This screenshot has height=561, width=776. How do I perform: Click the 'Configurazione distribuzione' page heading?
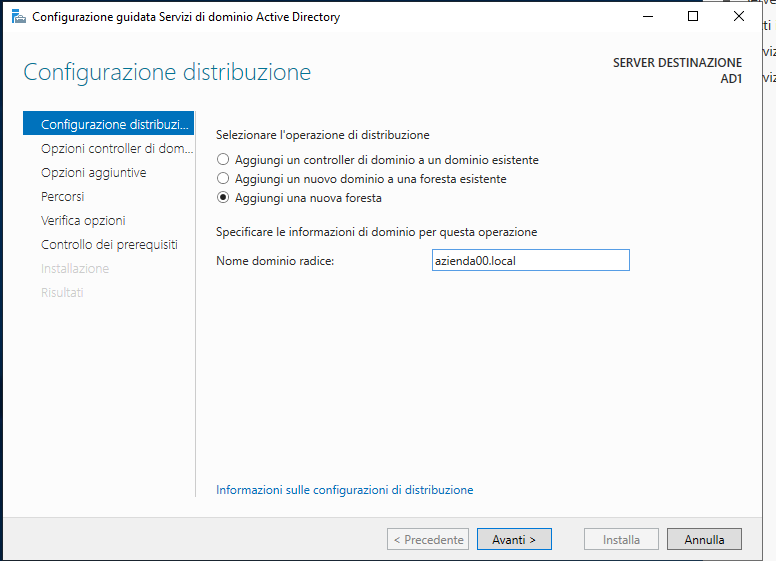(x=167, y=72)
